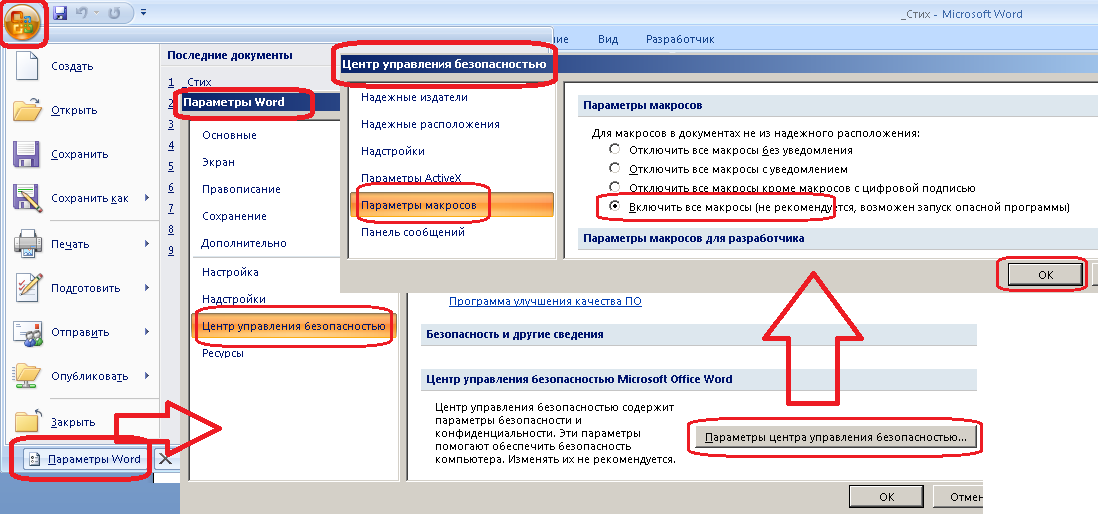Click the Открыть folder icon
The image size is (1098, 514).
pyautogui.click(x=27, y=110)
